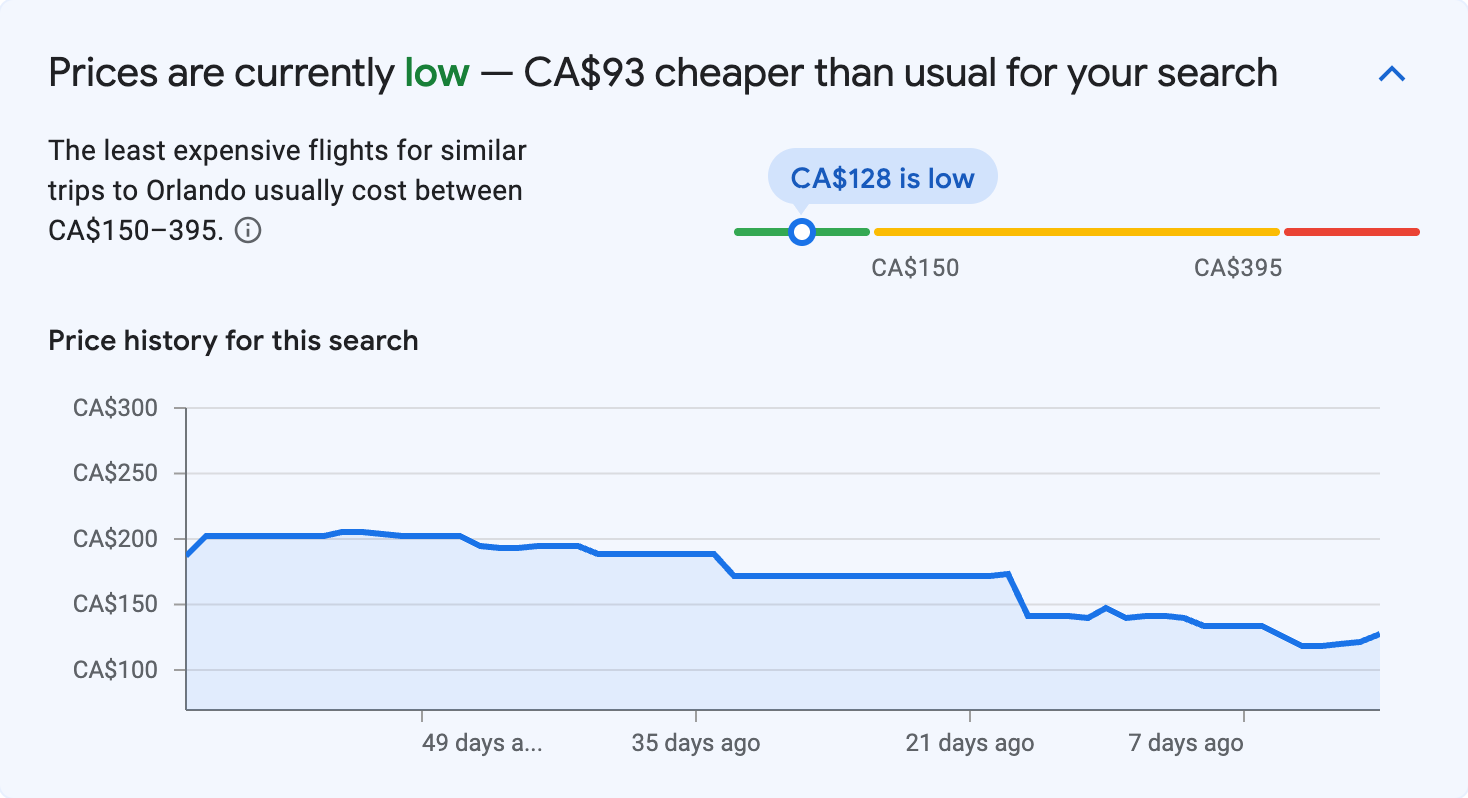Click the '21 days ago' axis label
The width and height of the screenshot is (1468, 798).
(968, 743)
